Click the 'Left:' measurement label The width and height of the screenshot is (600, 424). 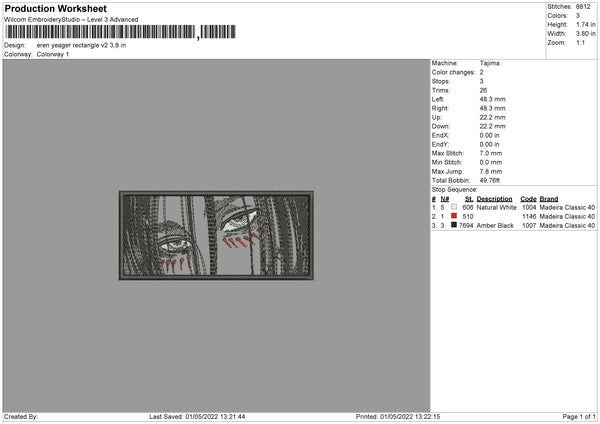438,99
